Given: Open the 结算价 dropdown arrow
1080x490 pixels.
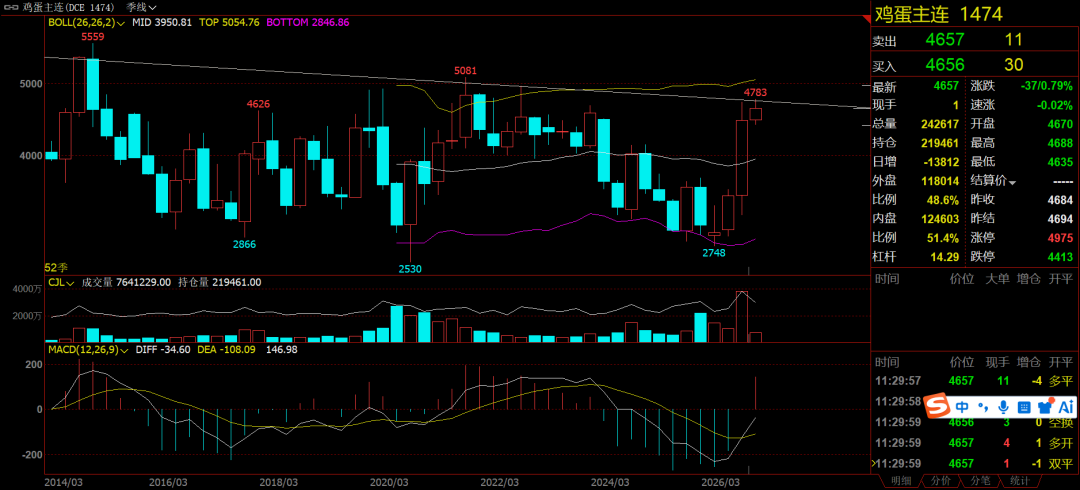Looking at the screenshot, I should [1012, 182].
